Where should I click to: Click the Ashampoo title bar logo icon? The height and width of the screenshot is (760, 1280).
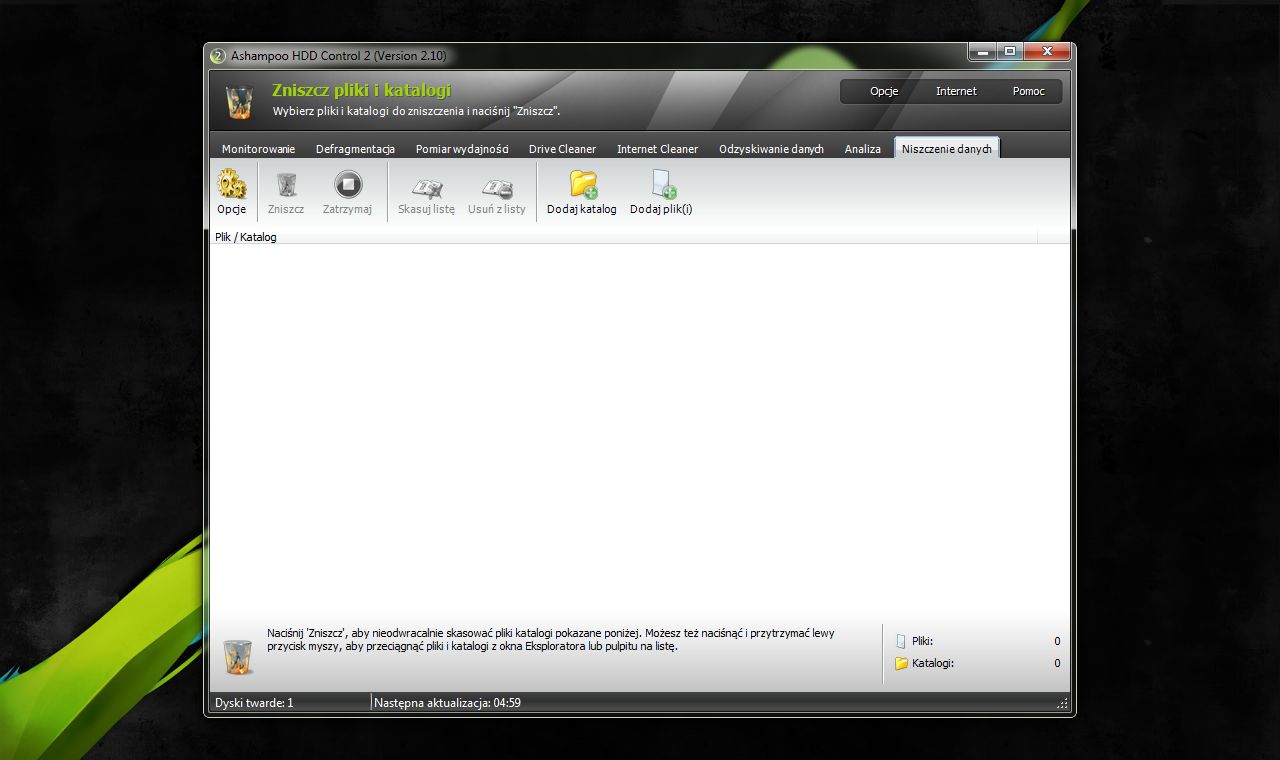click(217, 56)
